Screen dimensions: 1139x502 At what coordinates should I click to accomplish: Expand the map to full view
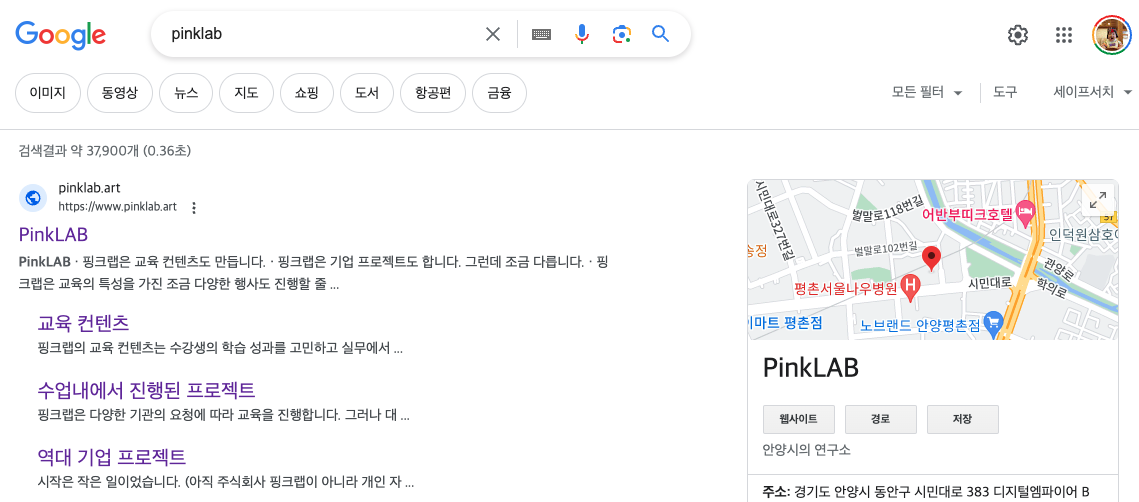coord(1098,198)
